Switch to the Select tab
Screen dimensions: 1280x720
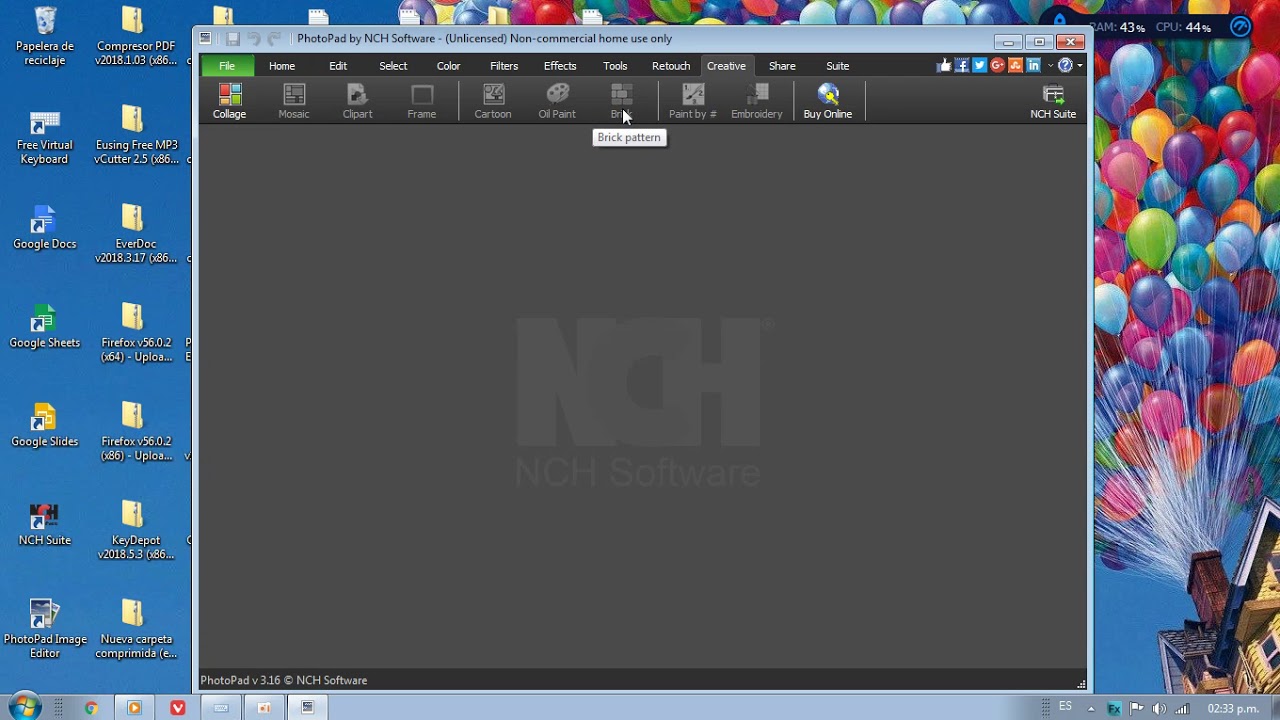[393, 66]
